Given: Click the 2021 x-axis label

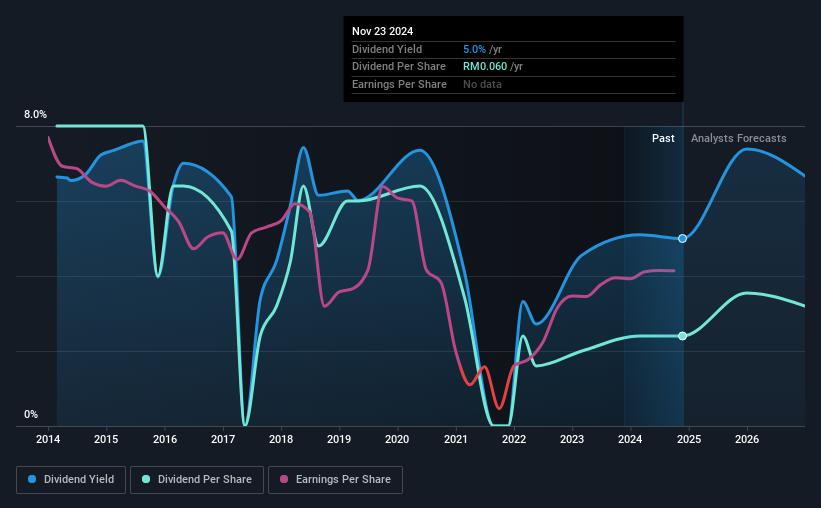Looking at the screenshot, I should [x=456, y=439].
